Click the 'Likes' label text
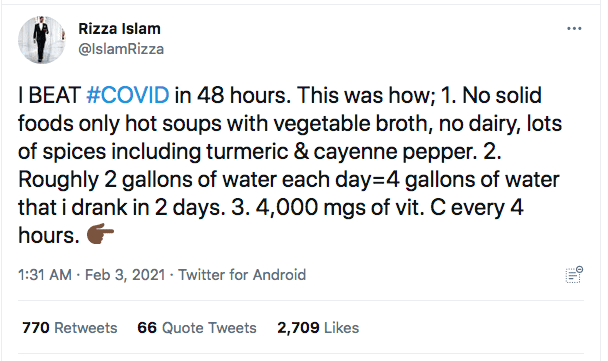The image size is (608, 361). coord(342,328)
